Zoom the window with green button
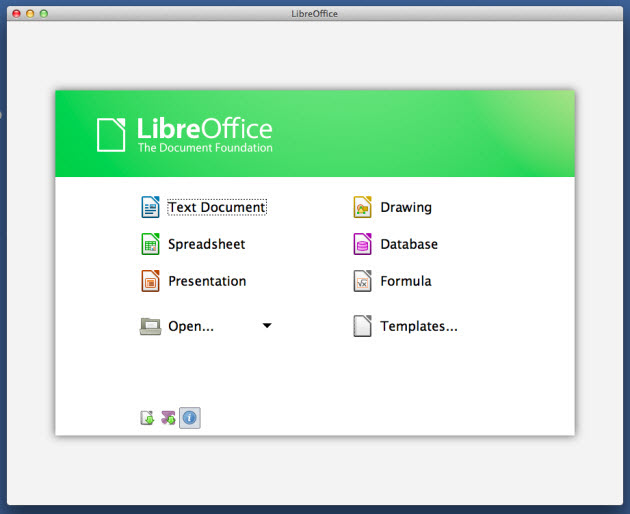 coord(44,14)
